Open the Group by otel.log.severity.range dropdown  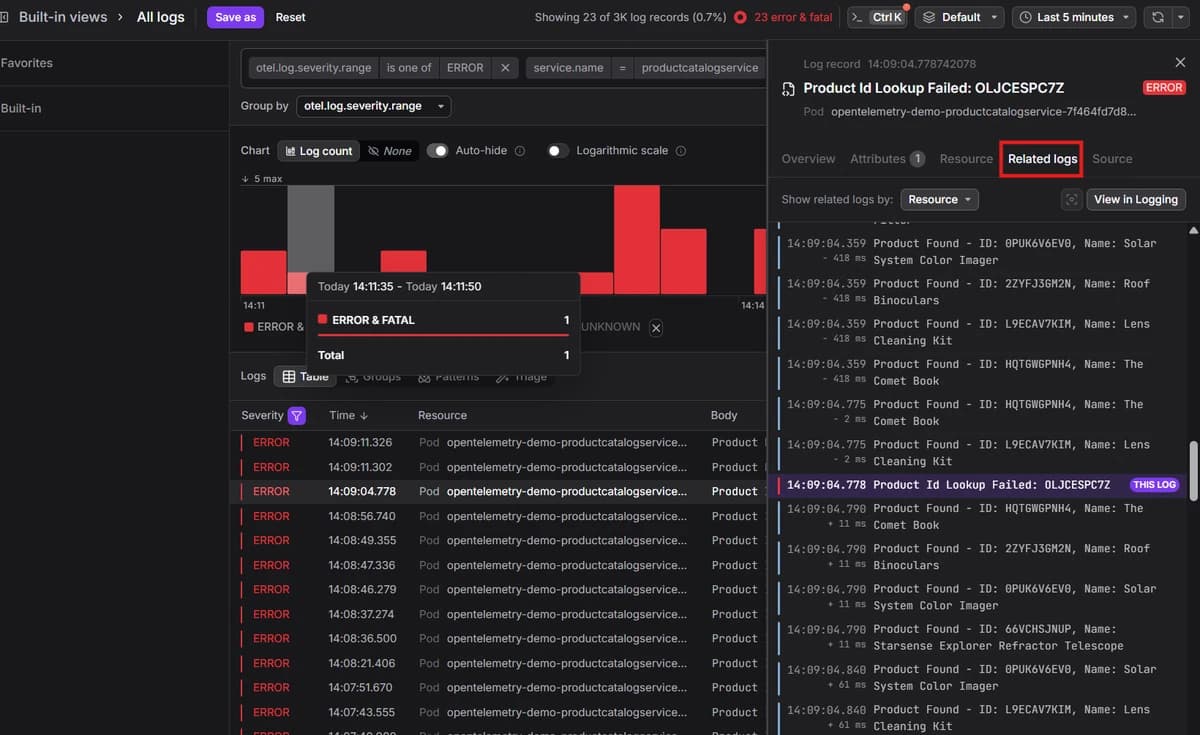pos(374,106)
